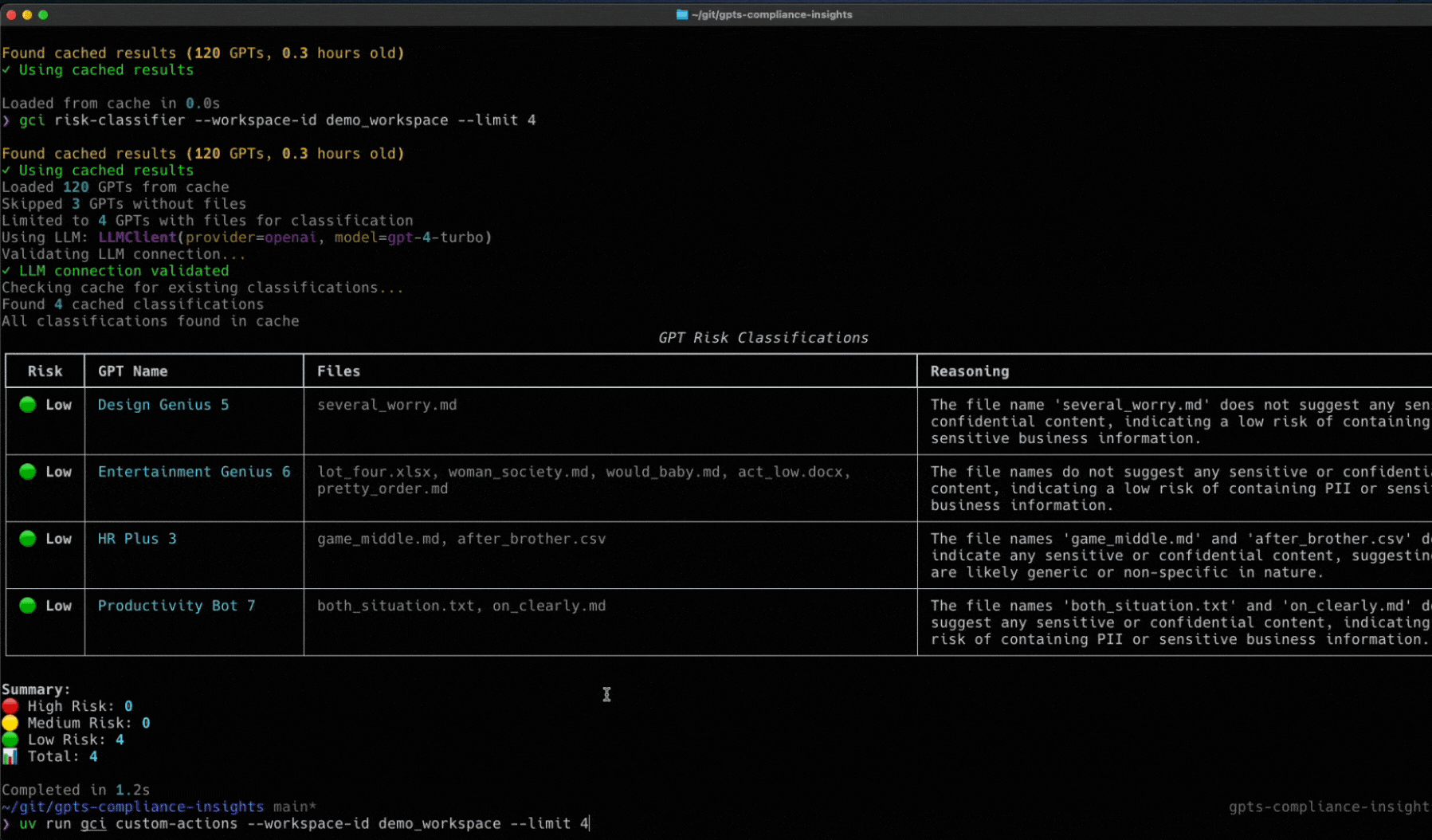Click the 'Loaded 120 GPTs from cache' line

[115, 187]
